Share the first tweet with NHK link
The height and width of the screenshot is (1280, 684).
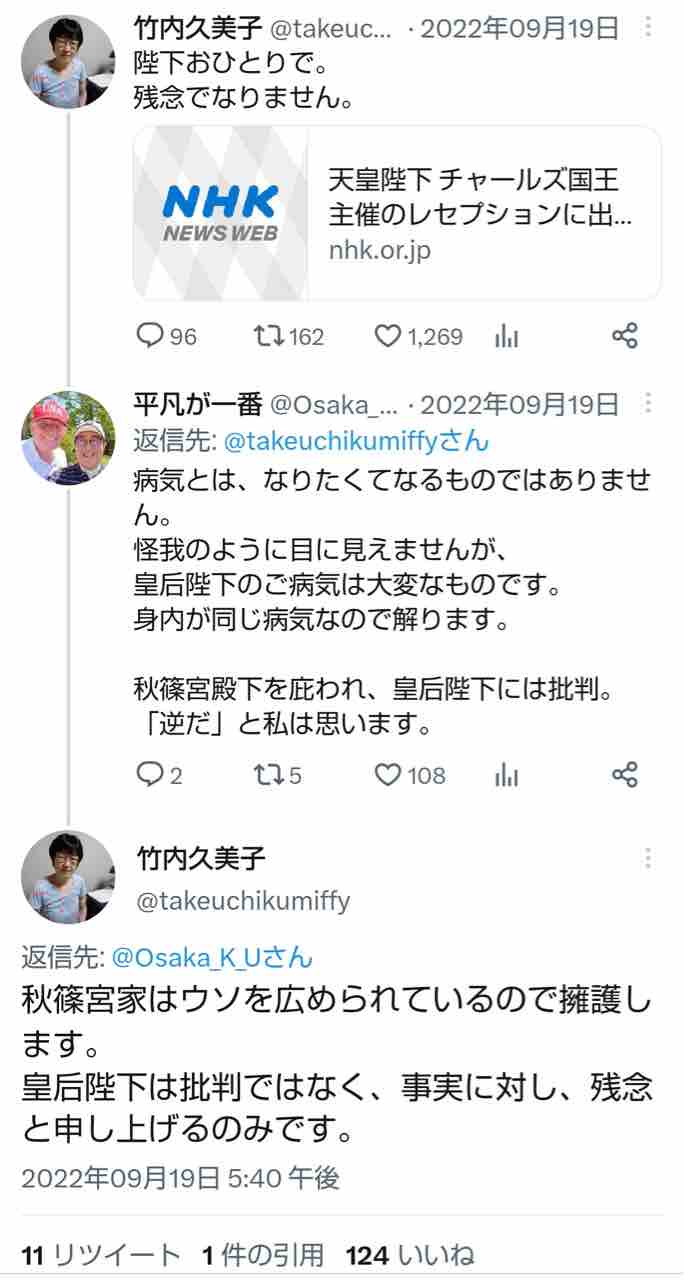pos(624,337)
